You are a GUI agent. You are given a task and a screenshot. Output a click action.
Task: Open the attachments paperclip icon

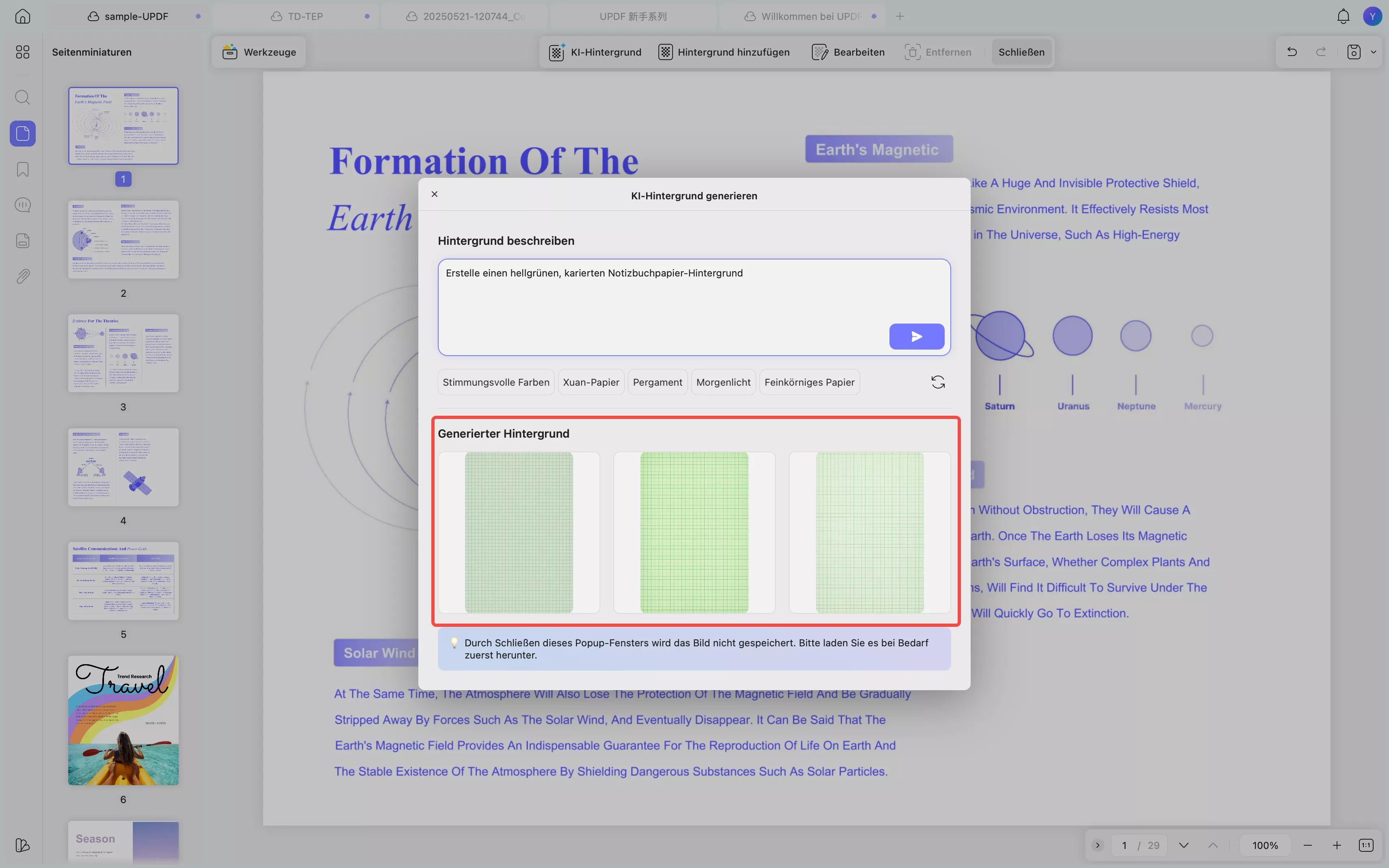[22, 276]
